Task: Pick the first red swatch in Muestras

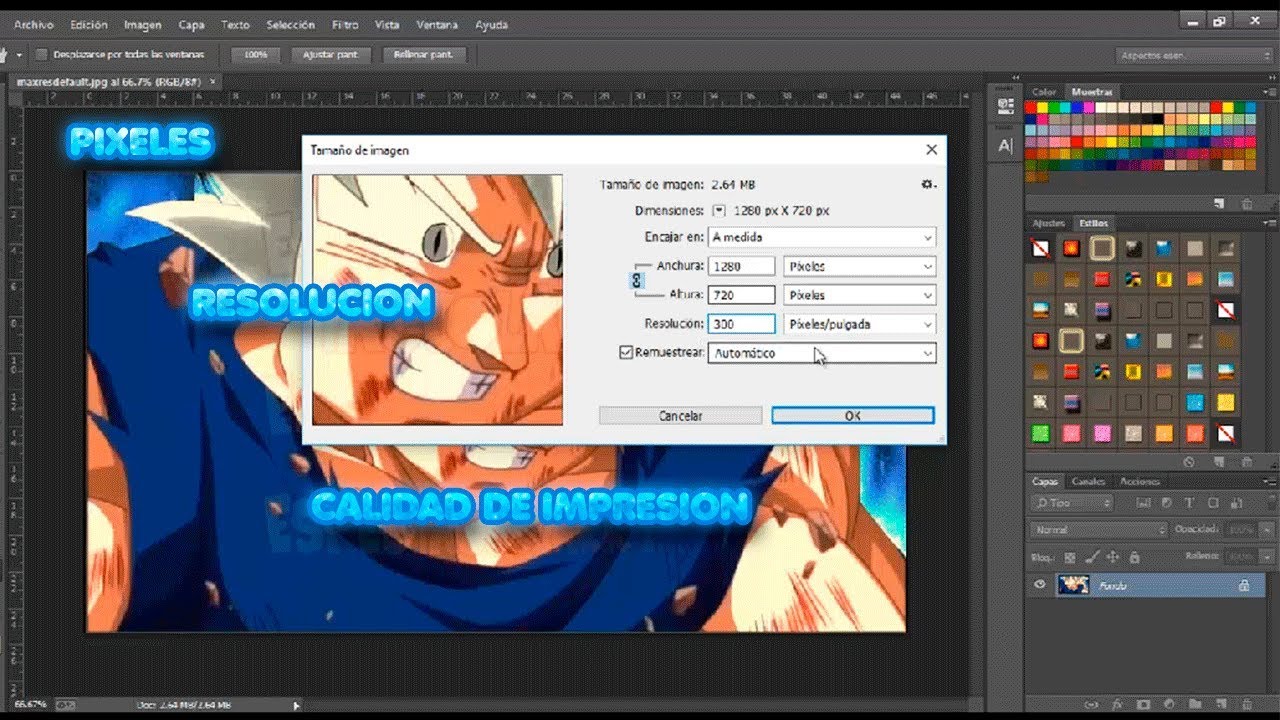Action: pos(1032,107)
